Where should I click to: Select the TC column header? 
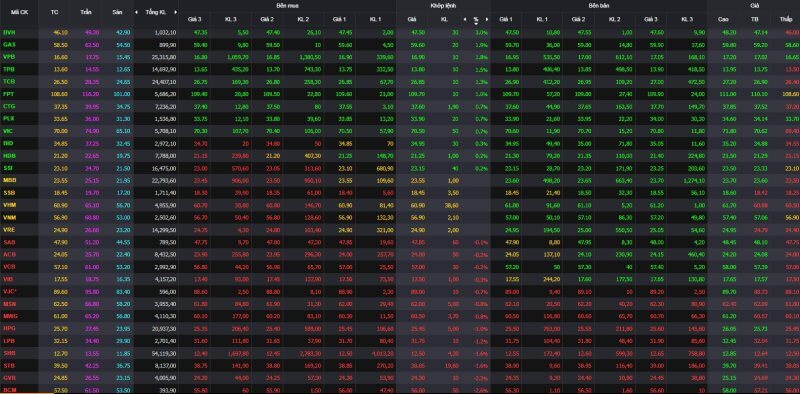point(54,12)
